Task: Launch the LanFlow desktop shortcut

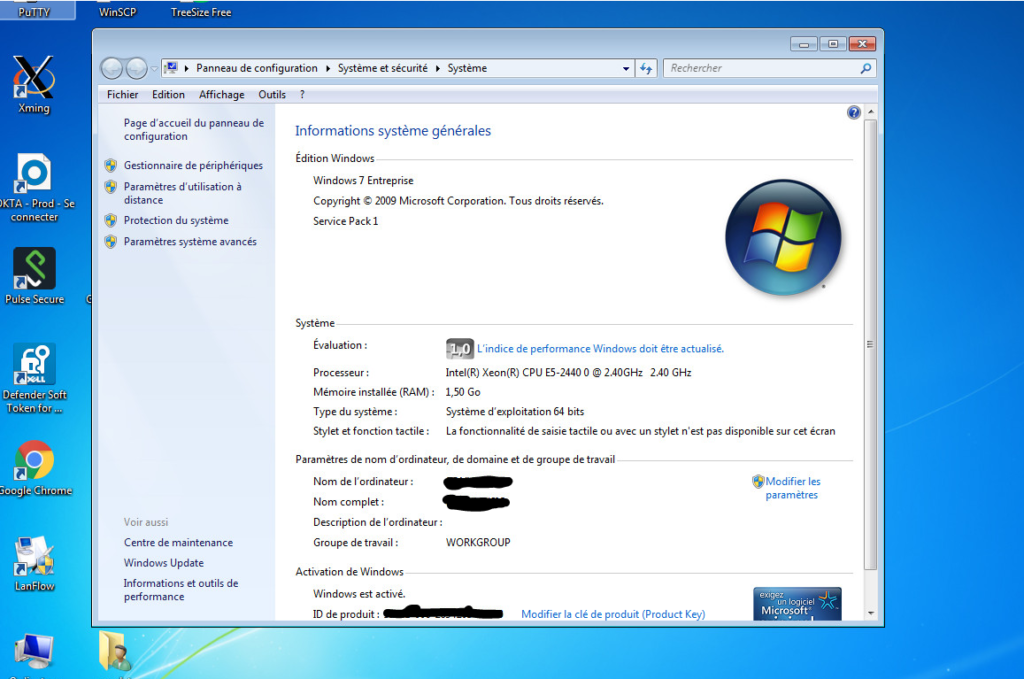Action: [x=35, y=563]
